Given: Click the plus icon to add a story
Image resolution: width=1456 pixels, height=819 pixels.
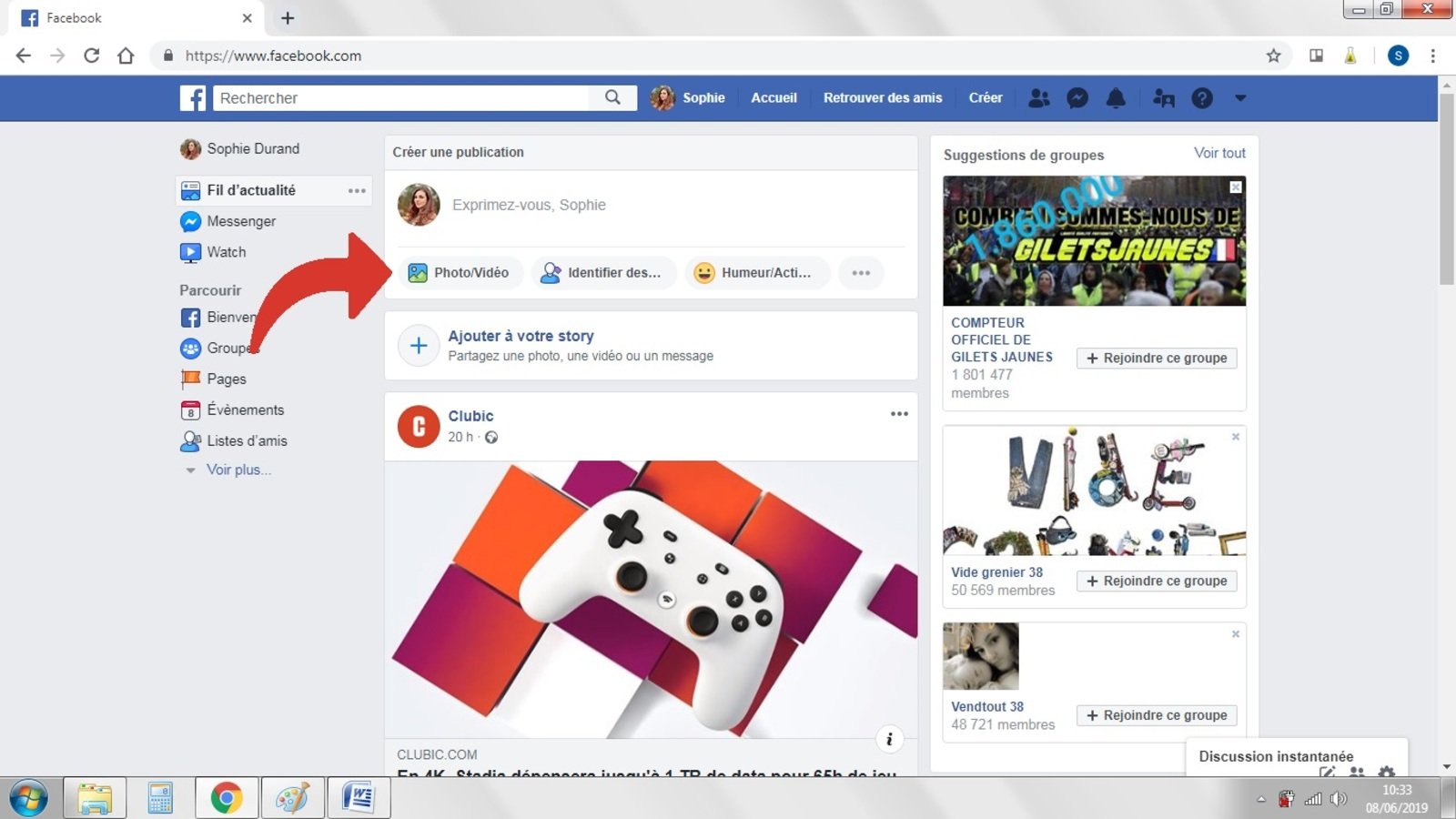Looking at the screenshot, I should (x=419, y=345).
